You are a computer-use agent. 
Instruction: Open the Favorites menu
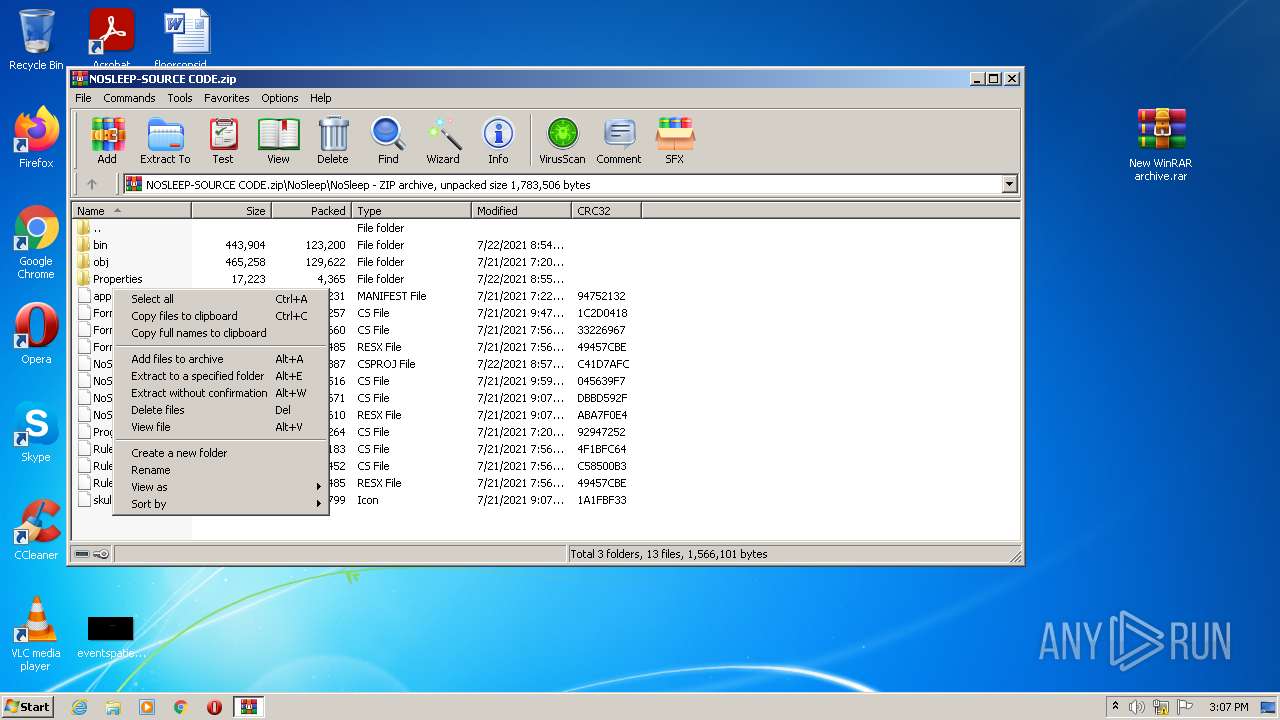pyautogui.click(x=227, y=98)
